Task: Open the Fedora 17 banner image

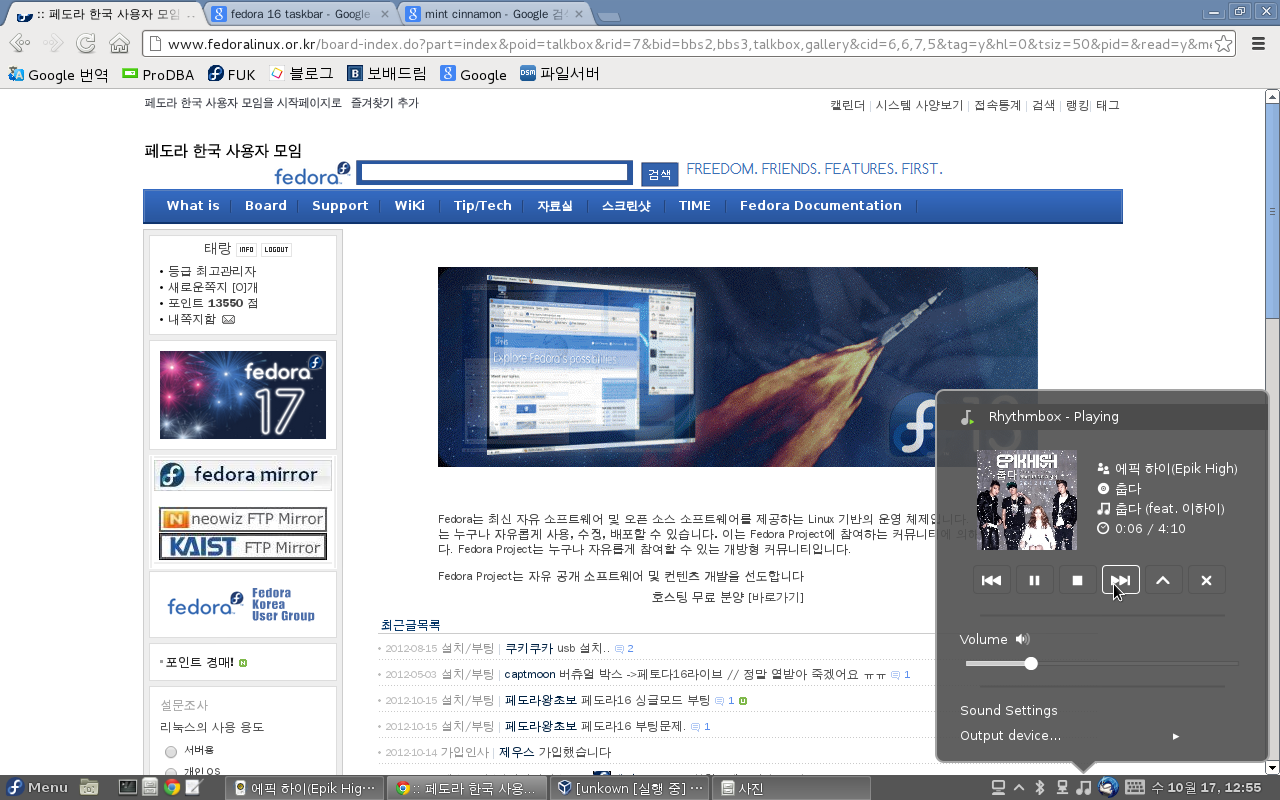Action: [243, 395]
